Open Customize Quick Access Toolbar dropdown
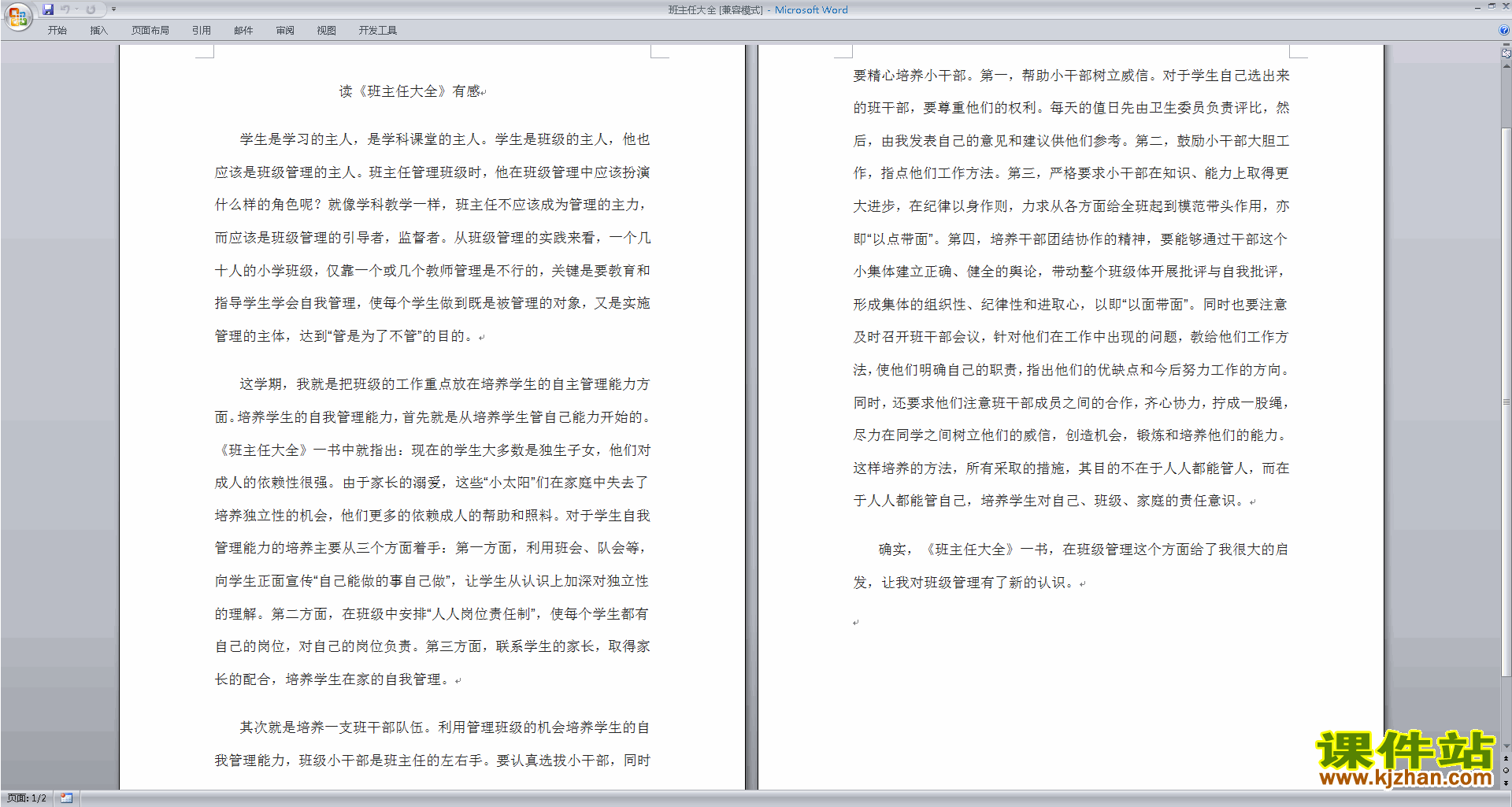1512x807 pixels. click(113, 9)
